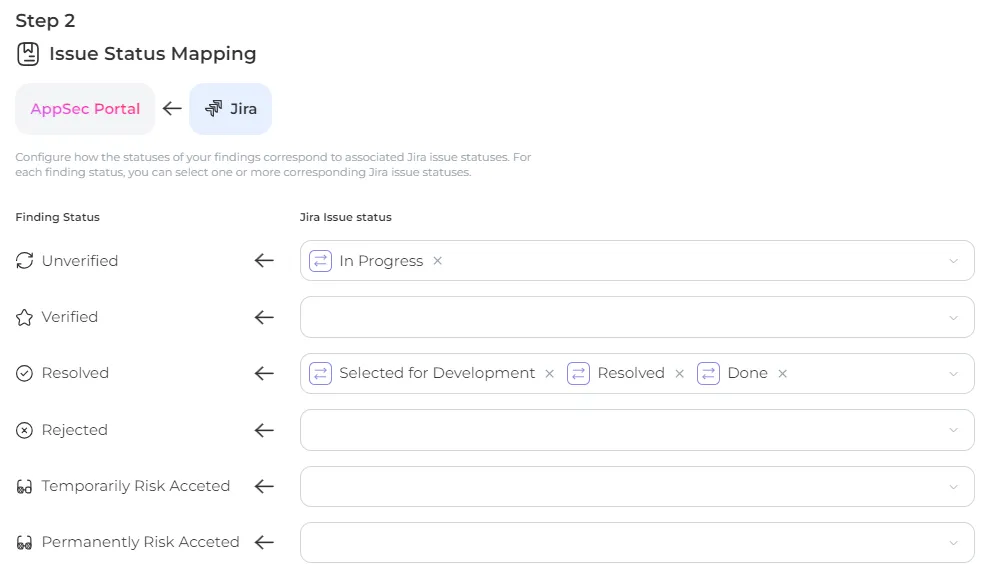The width and height of the screenshot is (1003, 578).
Task: Remove the Resolved Jira status tag
Action: coord(679,374)
